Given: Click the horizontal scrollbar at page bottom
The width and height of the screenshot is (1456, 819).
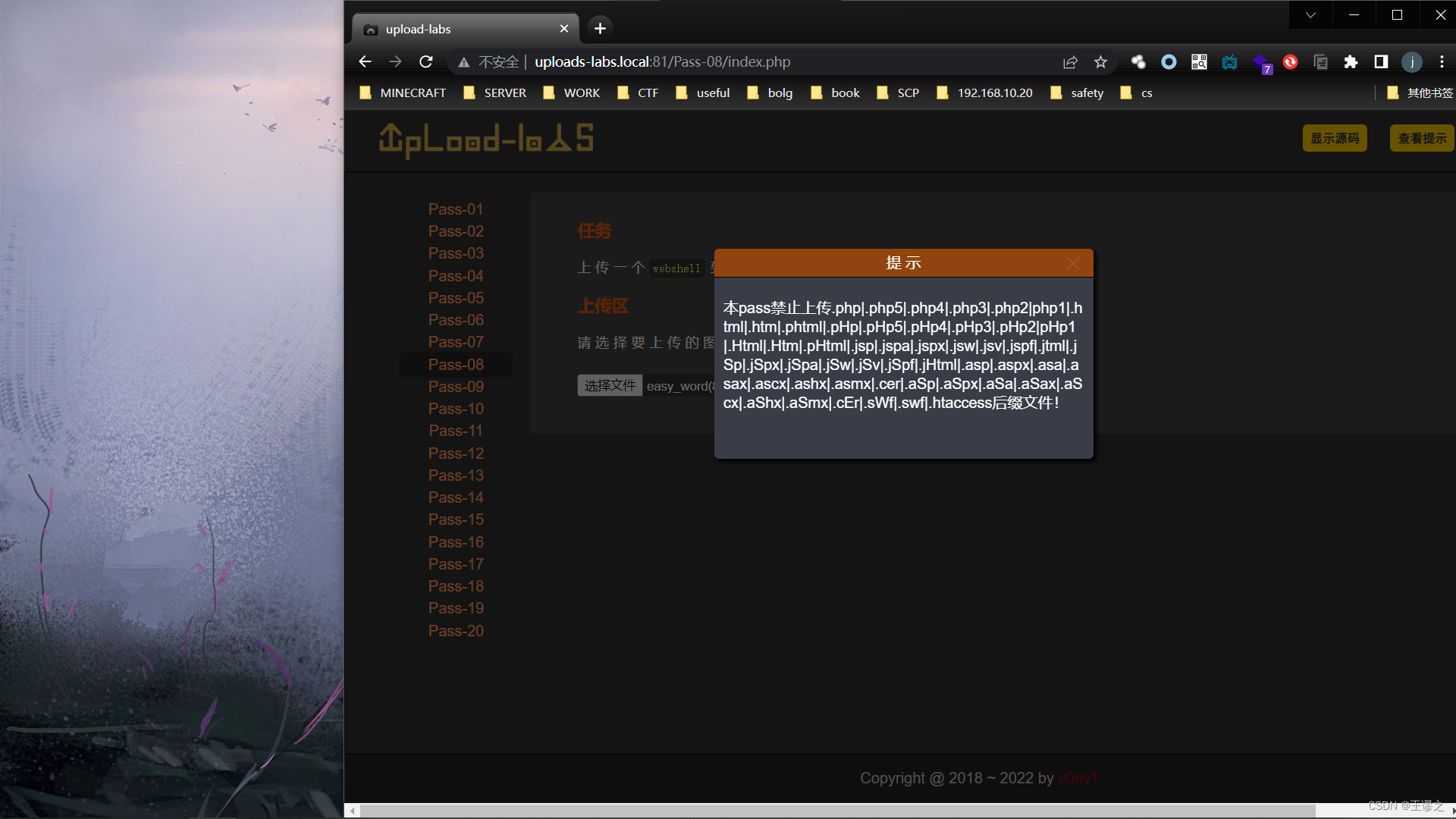Looking at the screenshot, I should [838, 811].
